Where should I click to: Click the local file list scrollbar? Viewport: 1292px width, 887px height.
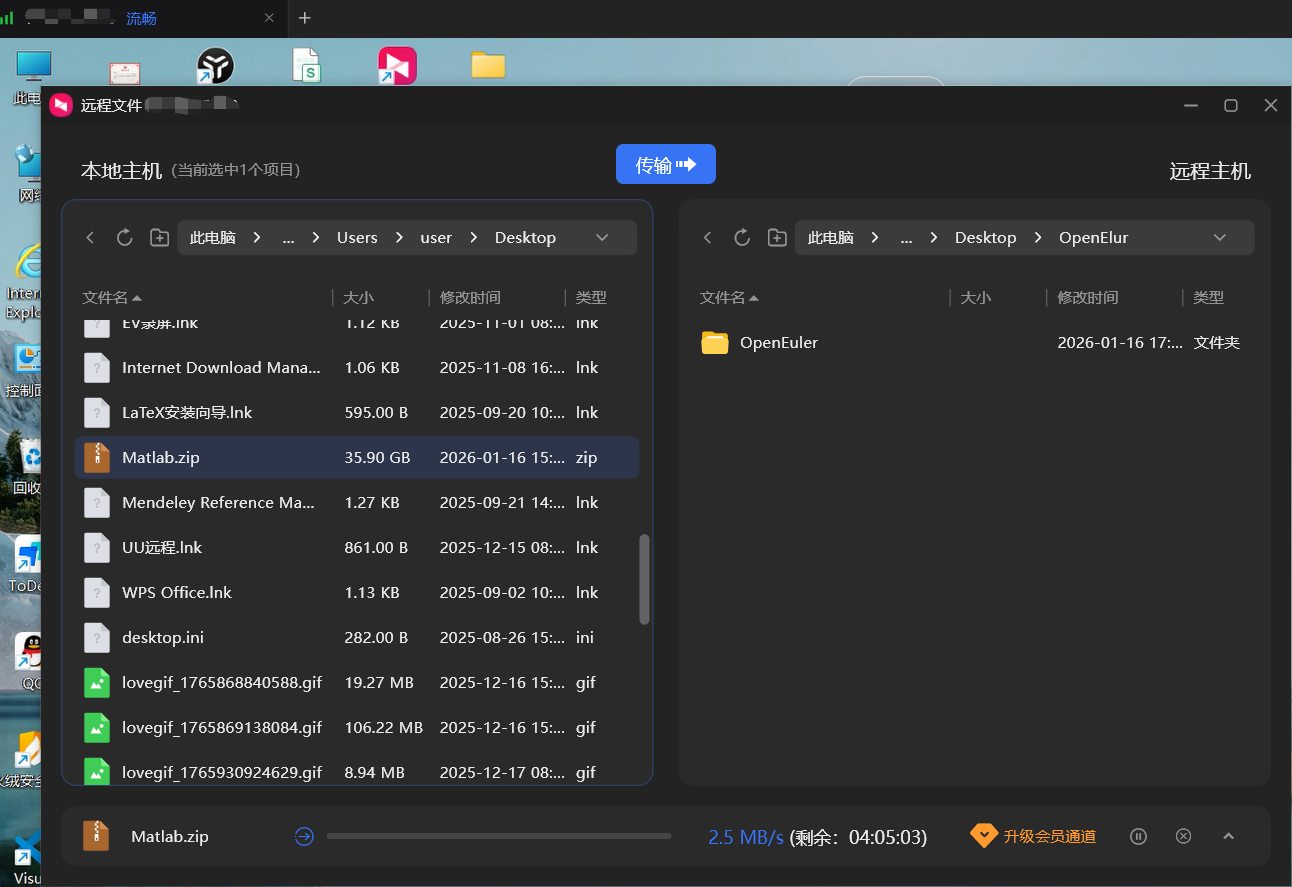644,578
